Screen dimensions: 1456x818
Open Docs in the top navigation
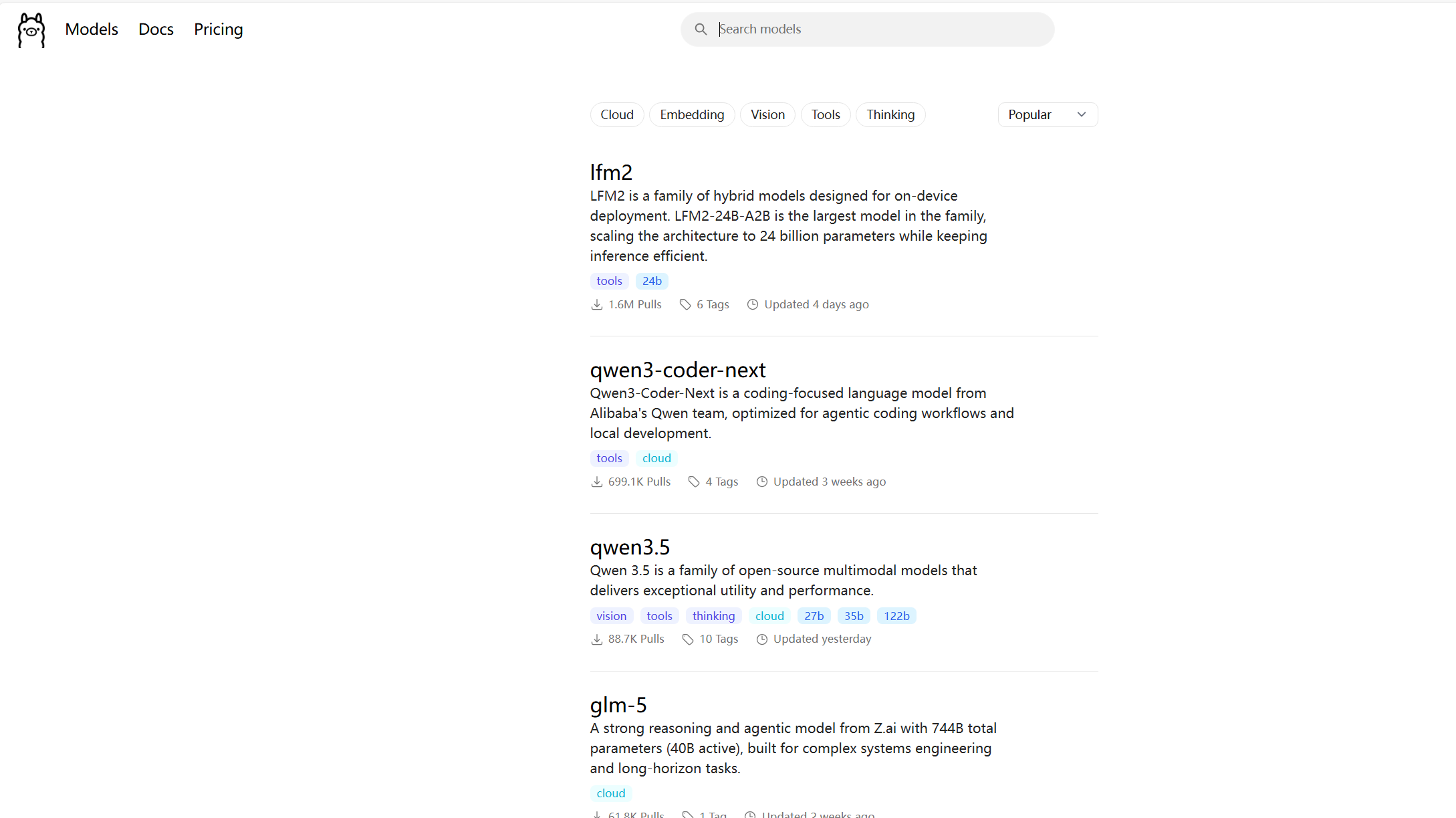click(x=156, y=29)
